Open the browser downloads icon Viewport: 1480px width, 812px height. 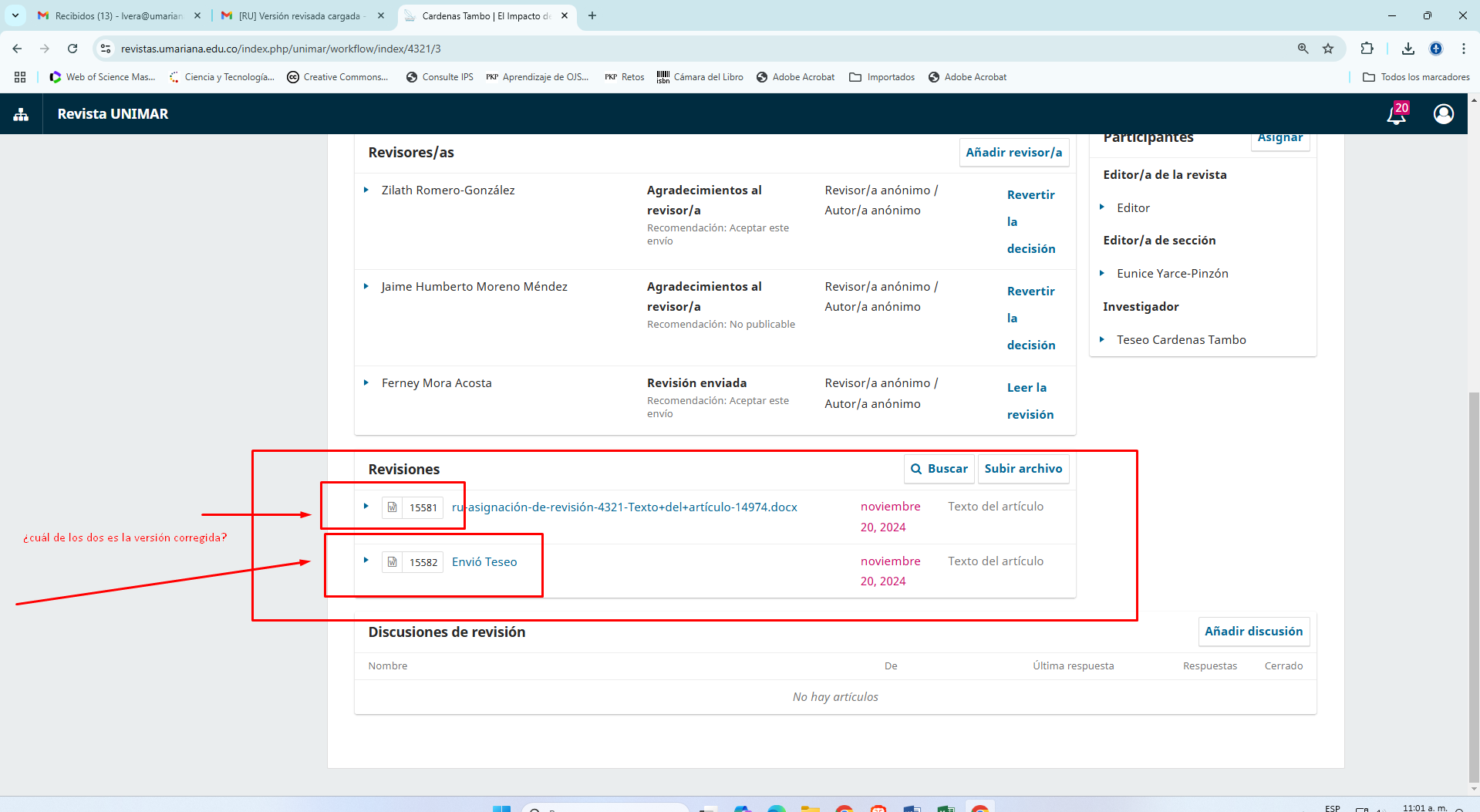click(x=1408, y=49)
